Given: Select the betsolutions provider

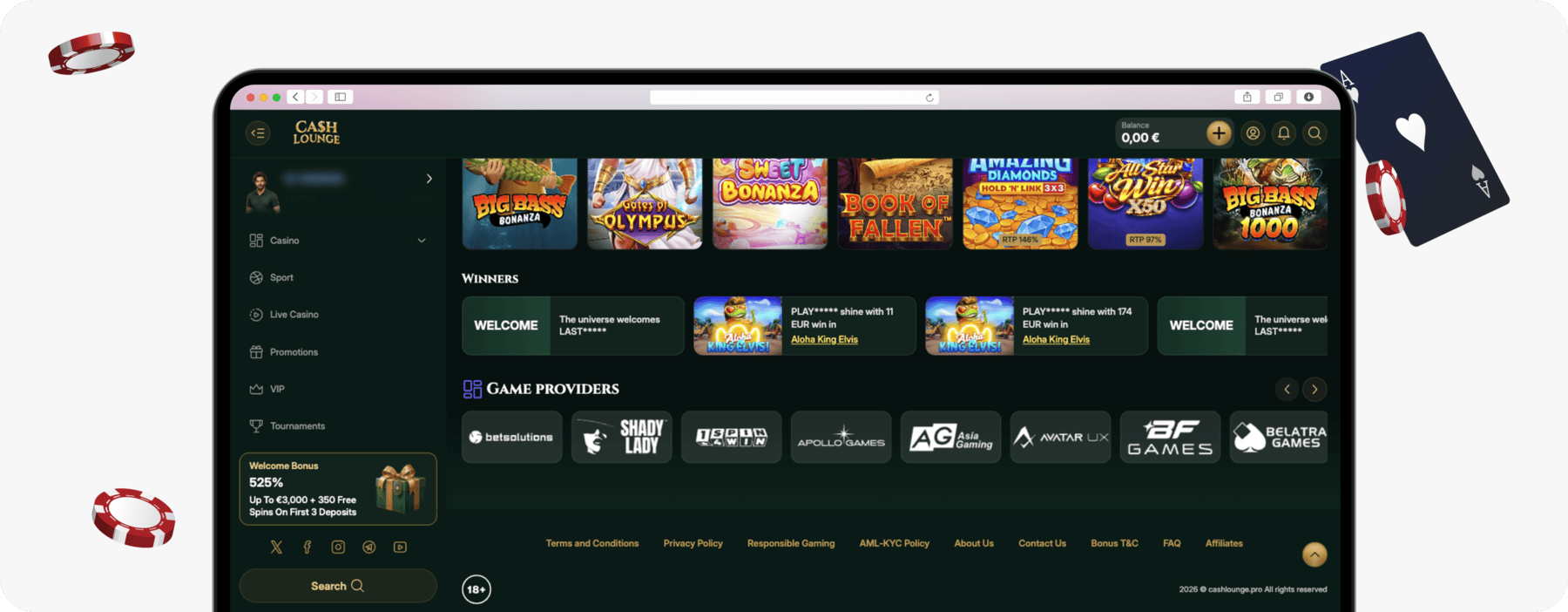Looking at the screenshot, I should [x=511, y=437].
